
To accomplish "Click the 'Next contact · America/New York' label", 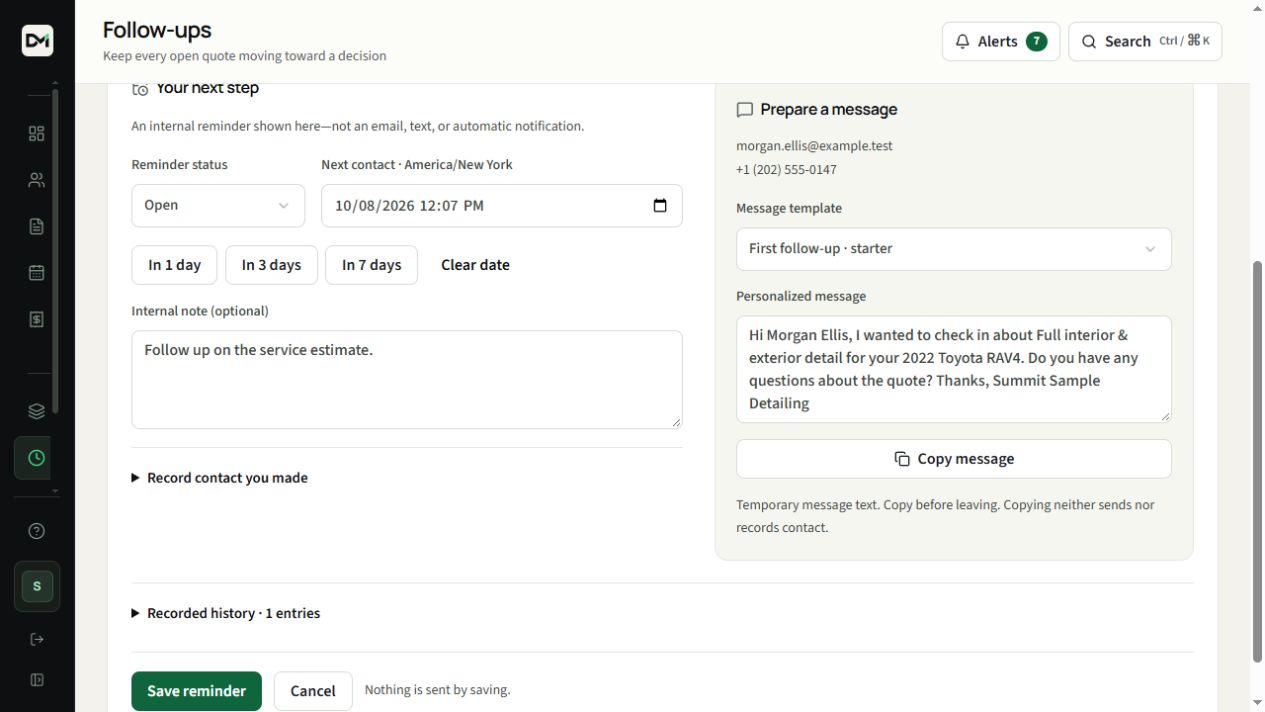I will point(416,165).
